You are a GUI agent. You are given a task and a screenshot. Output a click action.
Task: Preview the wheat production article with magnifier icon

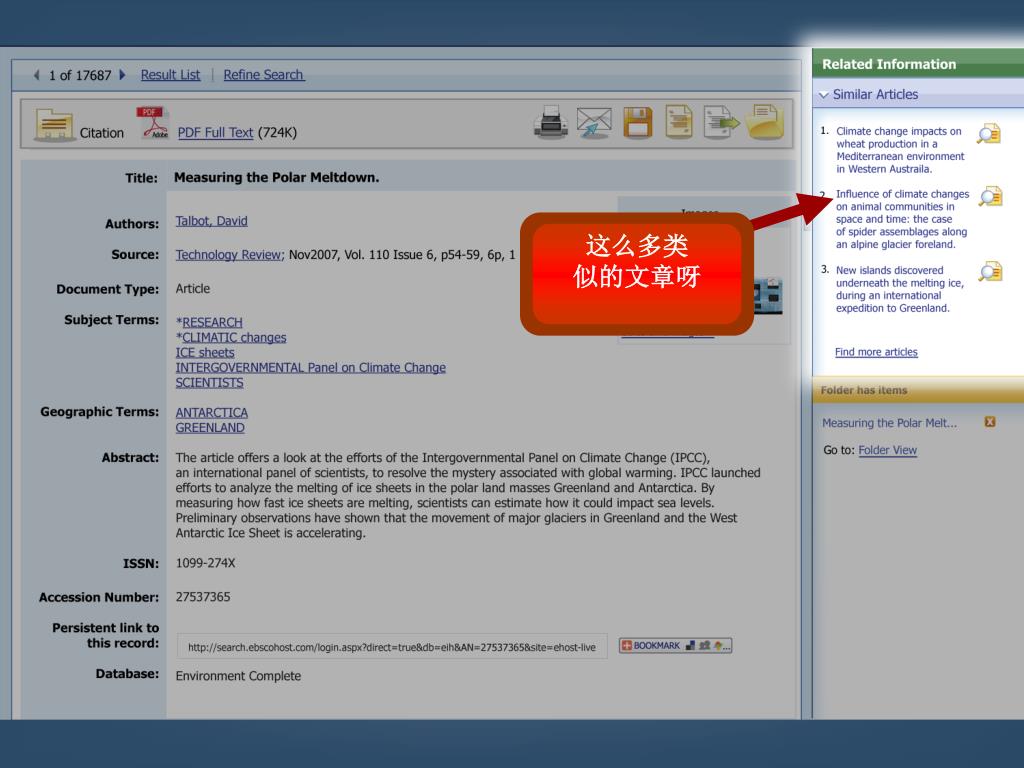click(x=989, y=134)
